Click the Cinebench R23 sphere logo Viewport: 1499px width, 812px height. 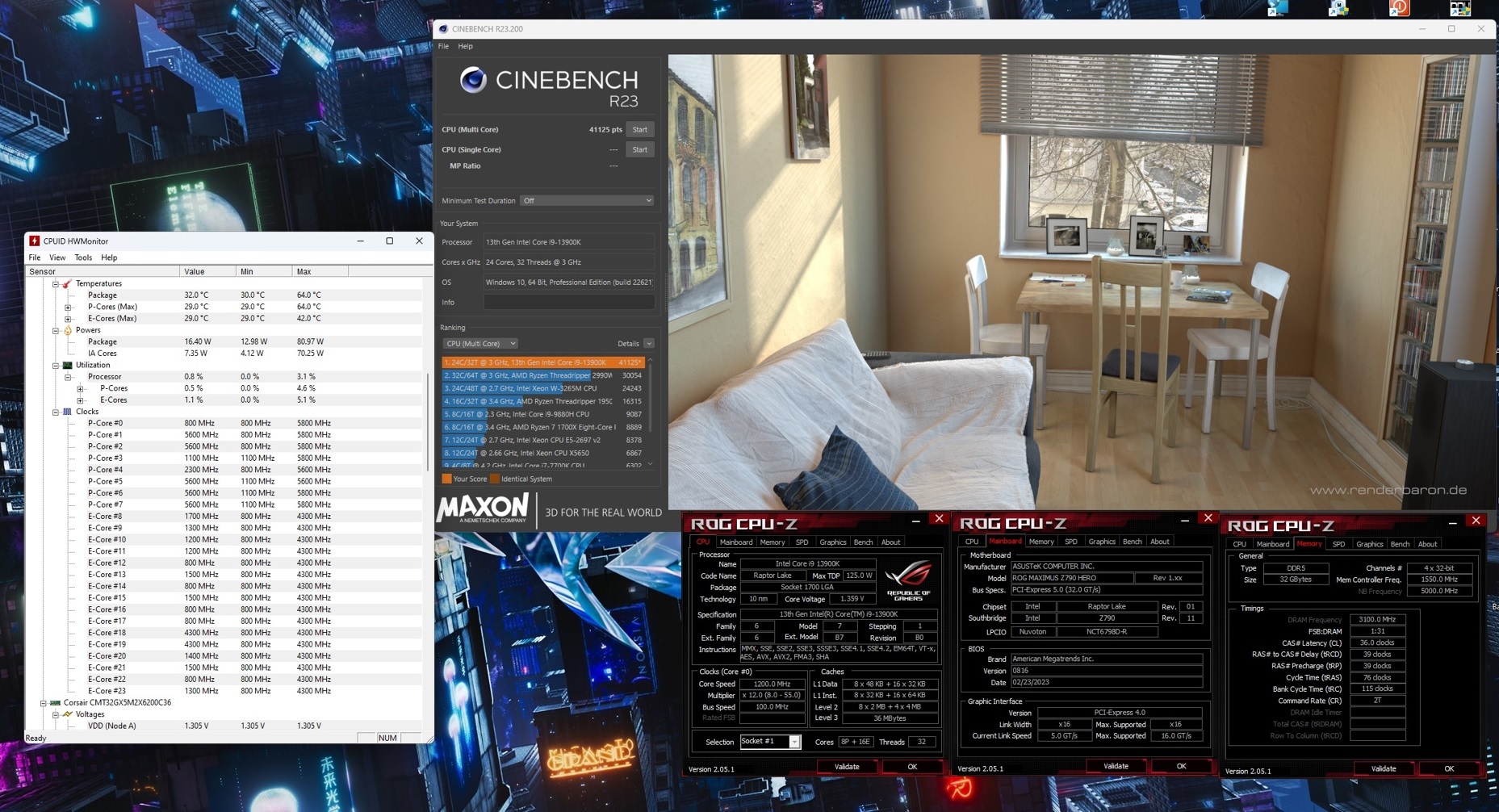(x=473, y=80)
